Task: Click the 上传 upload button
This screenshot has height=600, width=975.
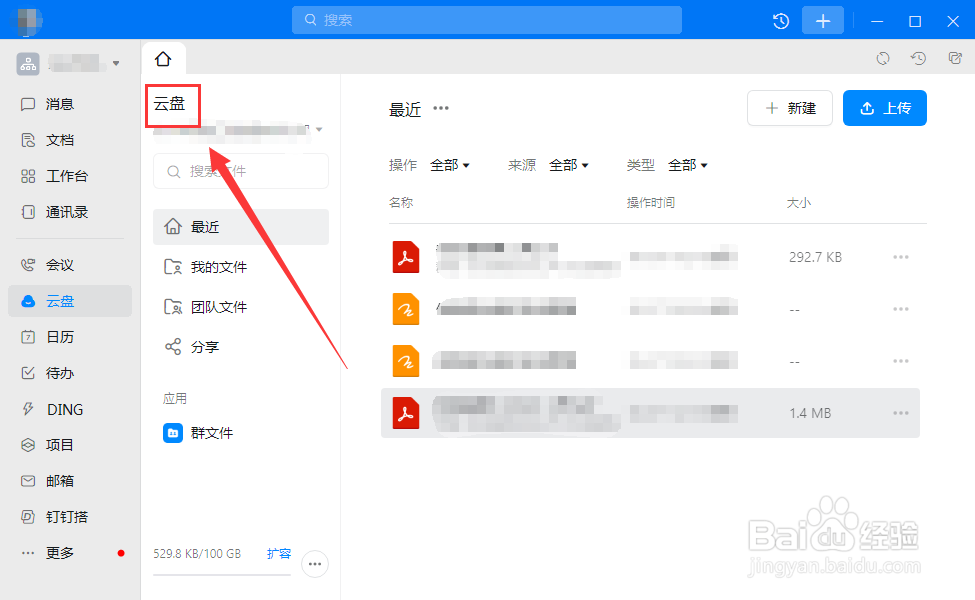Action: tap(885, 108)
